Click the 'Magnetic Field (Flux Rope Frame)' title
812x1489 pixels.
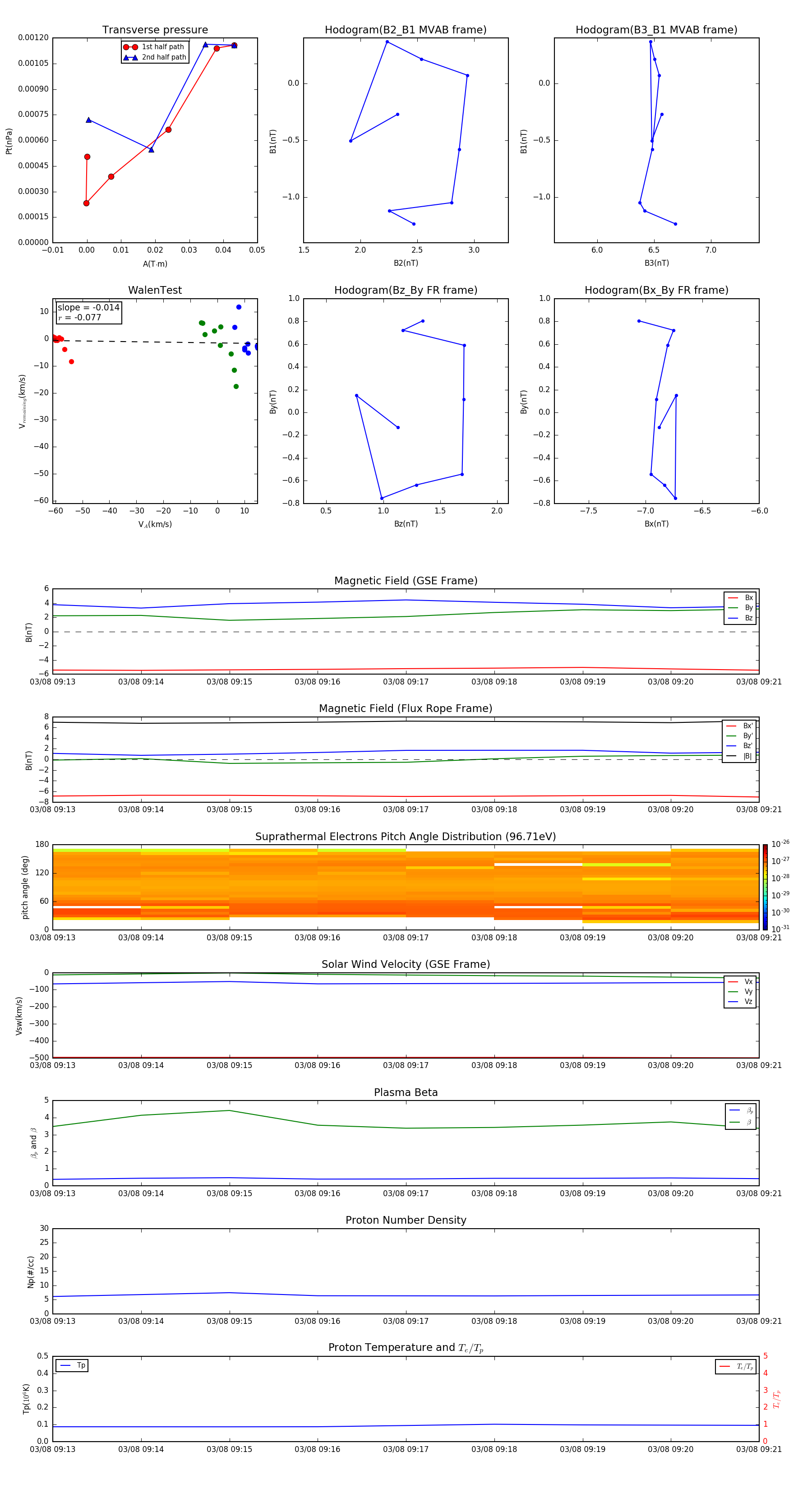coord(406,709)
